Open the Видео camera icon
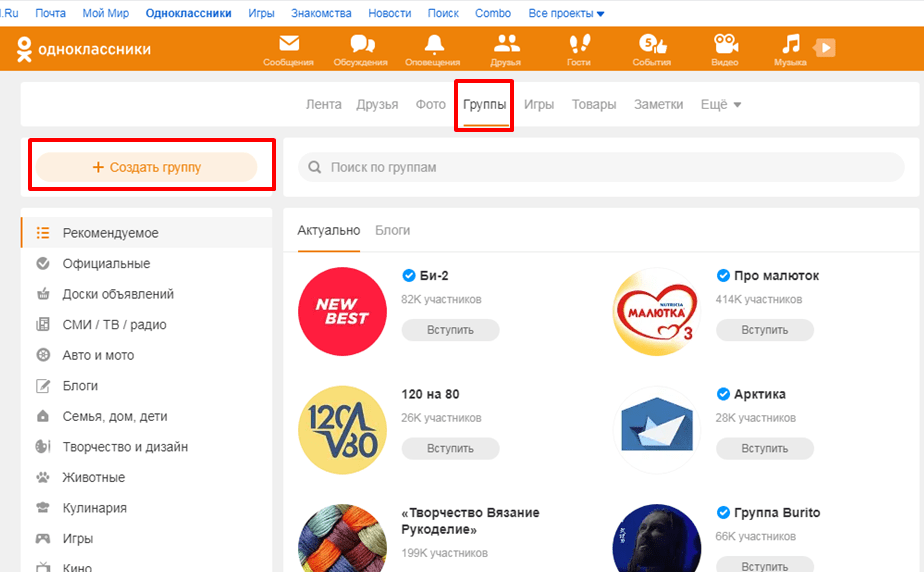The image size is (924, 572). 725,44
